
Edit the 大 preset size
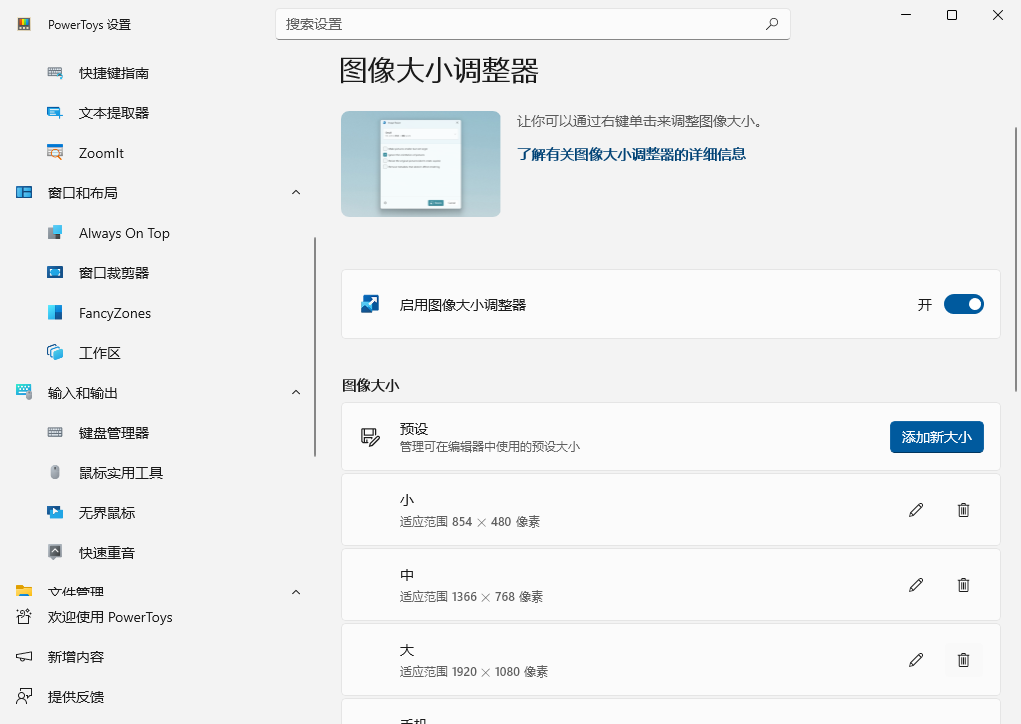(915, 660)
